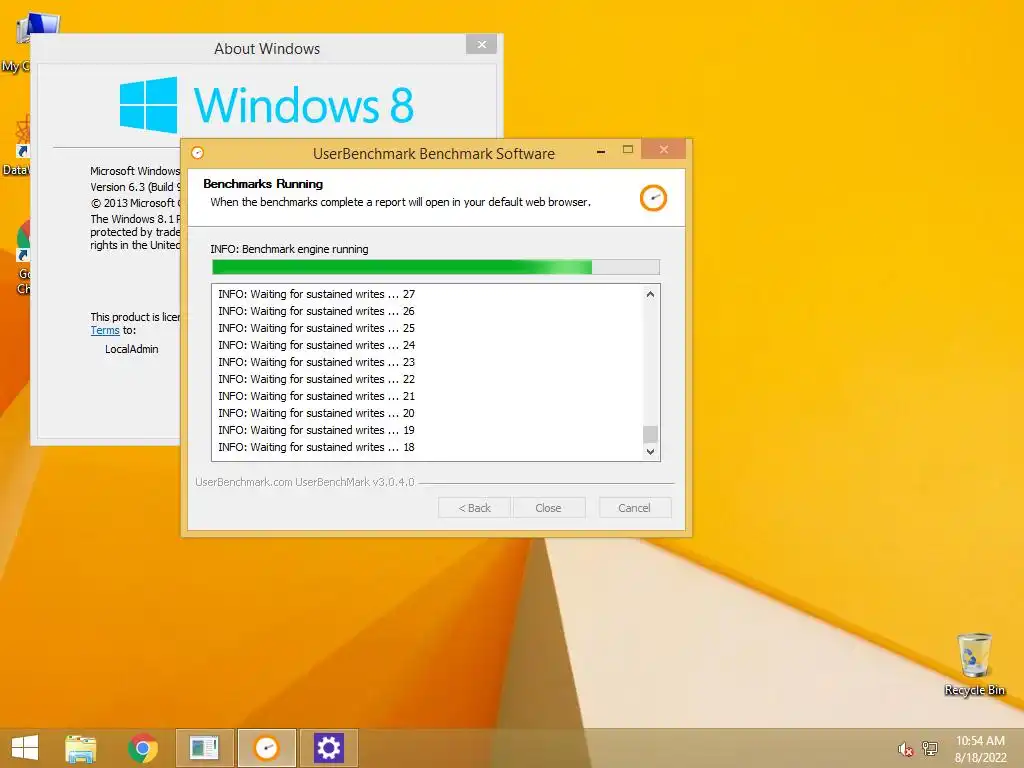Image resolution: width=1024 pixels, height=768 pixels.
Task: Click 'UserBenchmark.com UserBenchMark v3.0.4.0' footer text
Action: (305, 483)
